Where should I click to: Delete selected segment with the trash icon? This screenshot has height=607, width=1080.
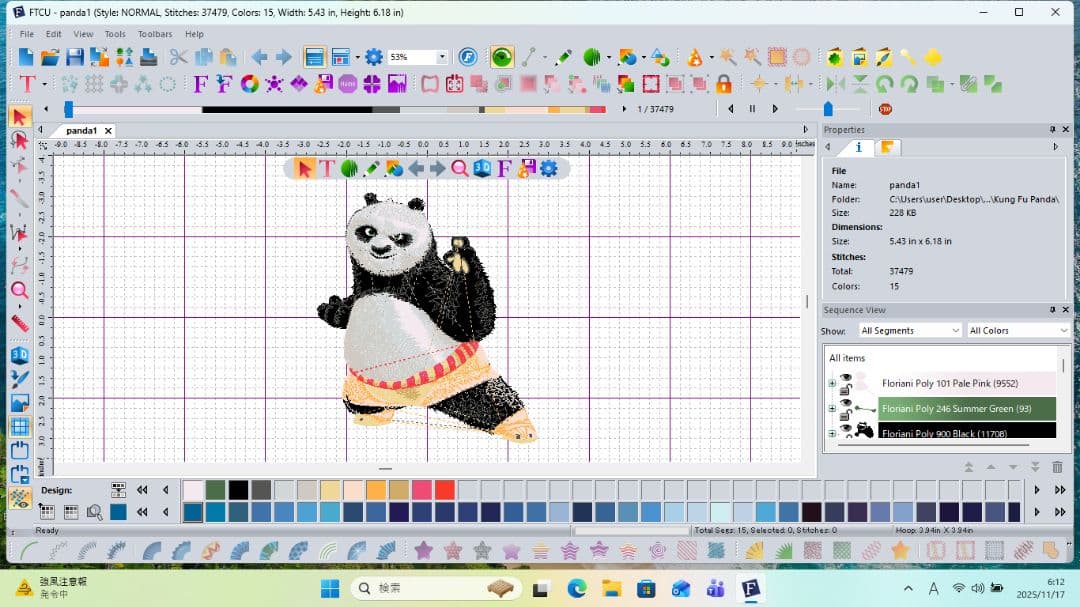1057,467
